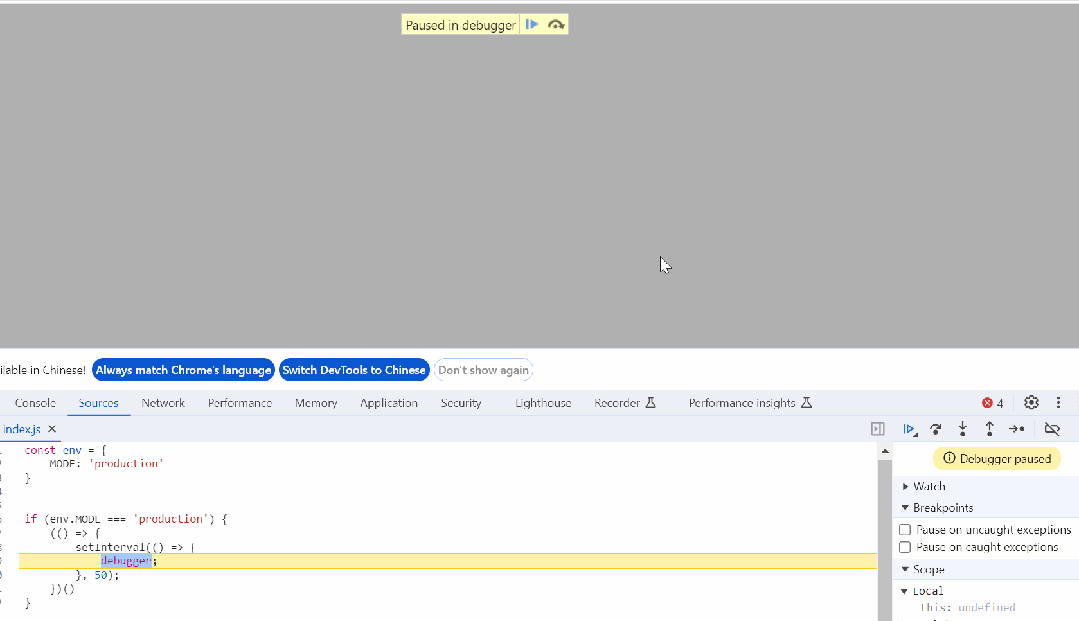The width and height of the screenshot is (1079, 621).
Task: Select the Sources tab
Action: pos(98,403)
